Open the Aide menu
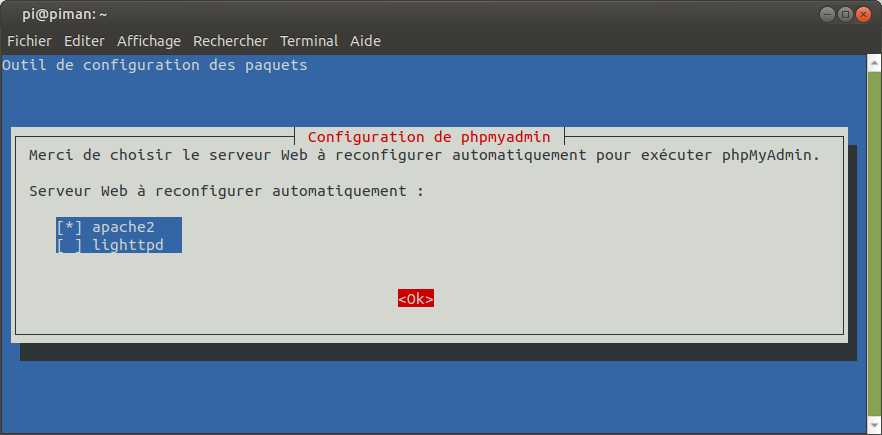 [366, 41]
